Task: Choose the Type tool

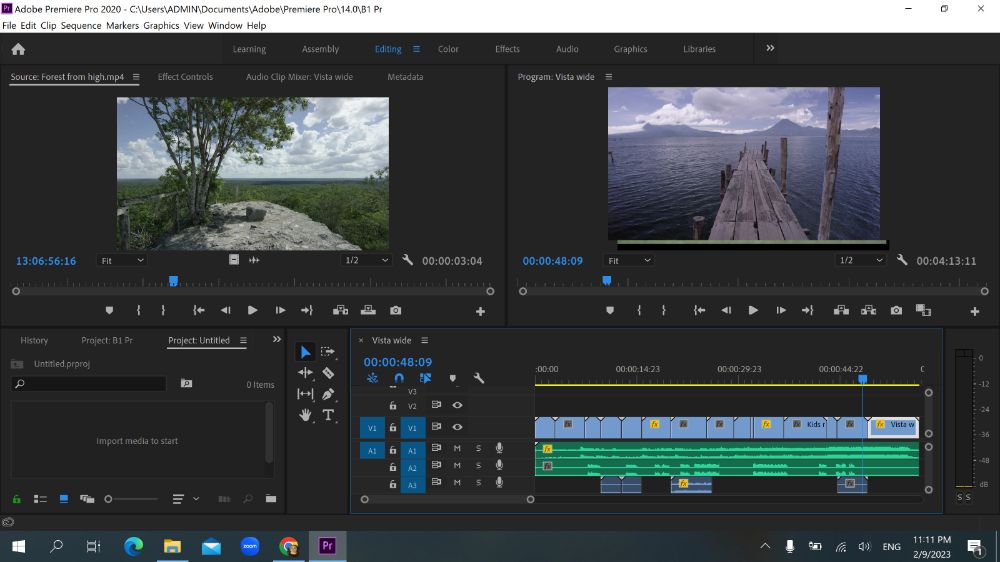Action: point(328,415)
